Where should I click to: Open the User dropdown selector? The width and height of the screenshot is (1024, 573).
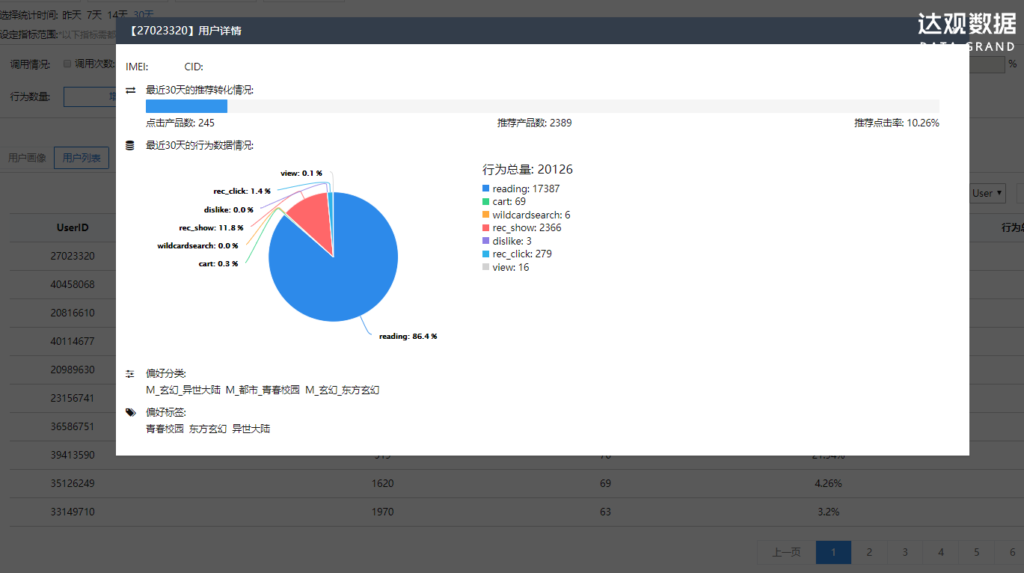click(x=987, y=193)
